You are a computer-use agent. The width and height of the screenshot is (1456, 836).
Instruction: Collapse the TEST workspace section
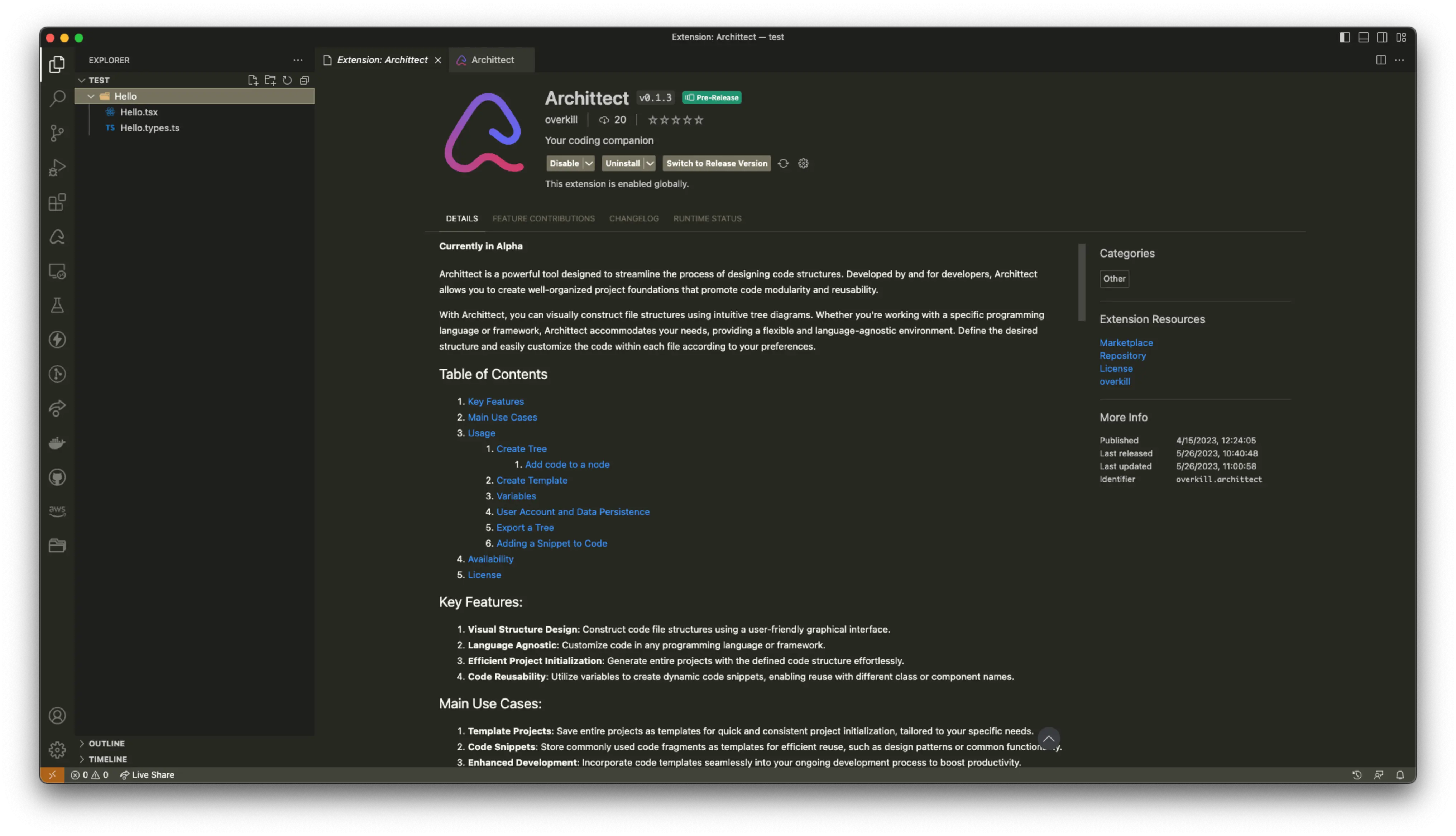pos(82,80)
